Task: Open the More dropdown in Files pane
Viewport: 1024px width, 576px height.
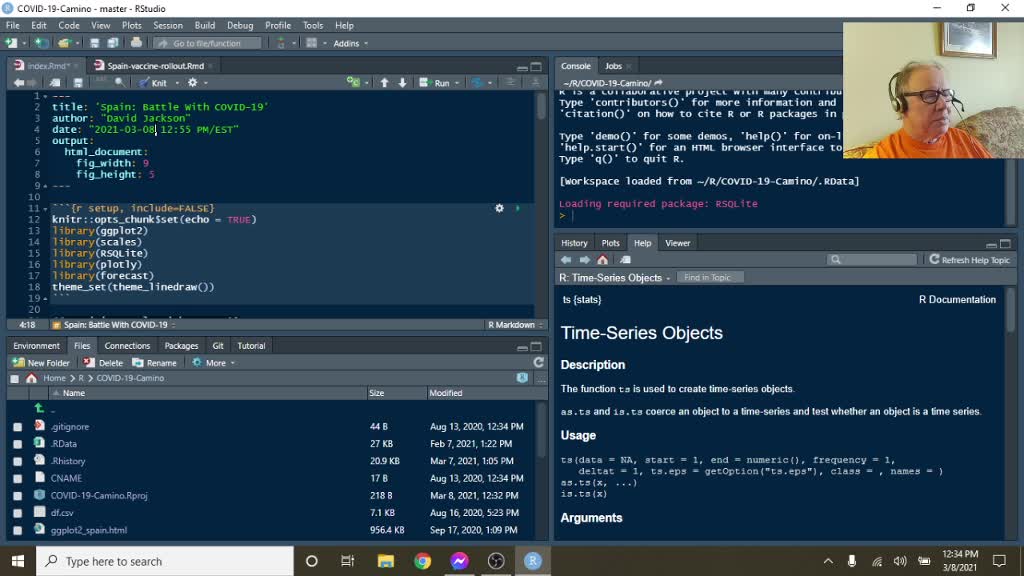Action: 214,362
